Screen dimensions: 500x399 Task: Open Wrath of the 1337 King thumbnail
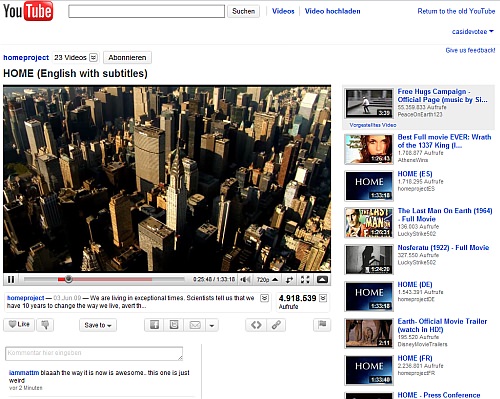point(369,149)
